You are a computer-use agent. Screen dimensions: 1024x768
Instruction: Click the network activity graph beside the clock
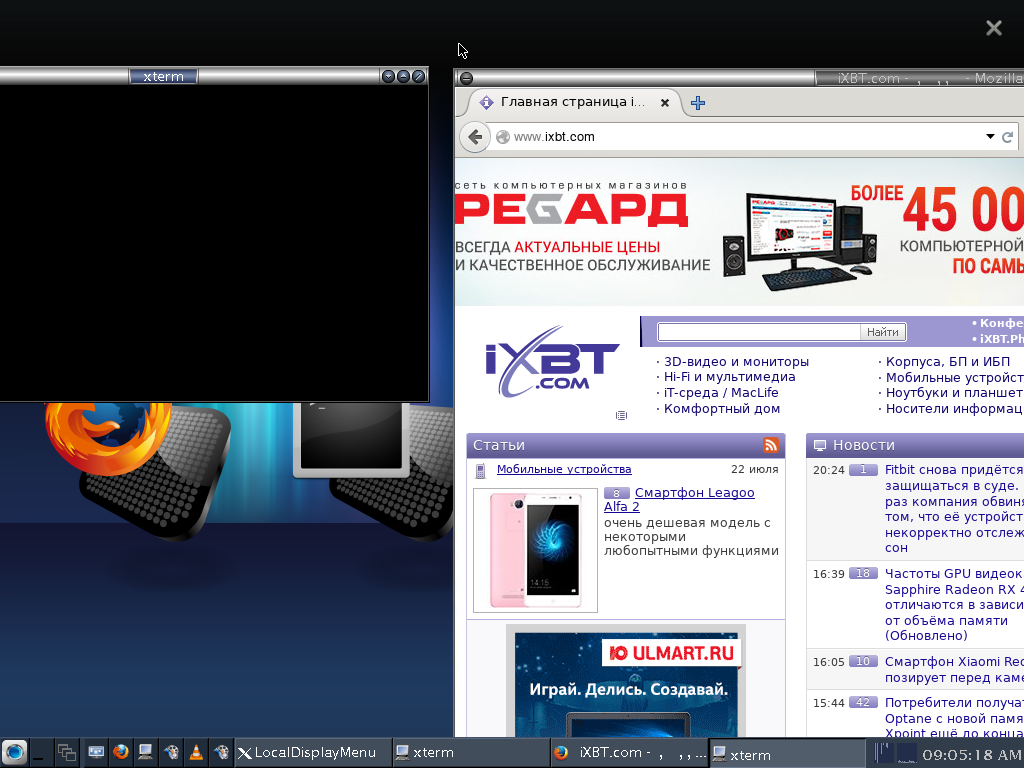coord(906,753)
